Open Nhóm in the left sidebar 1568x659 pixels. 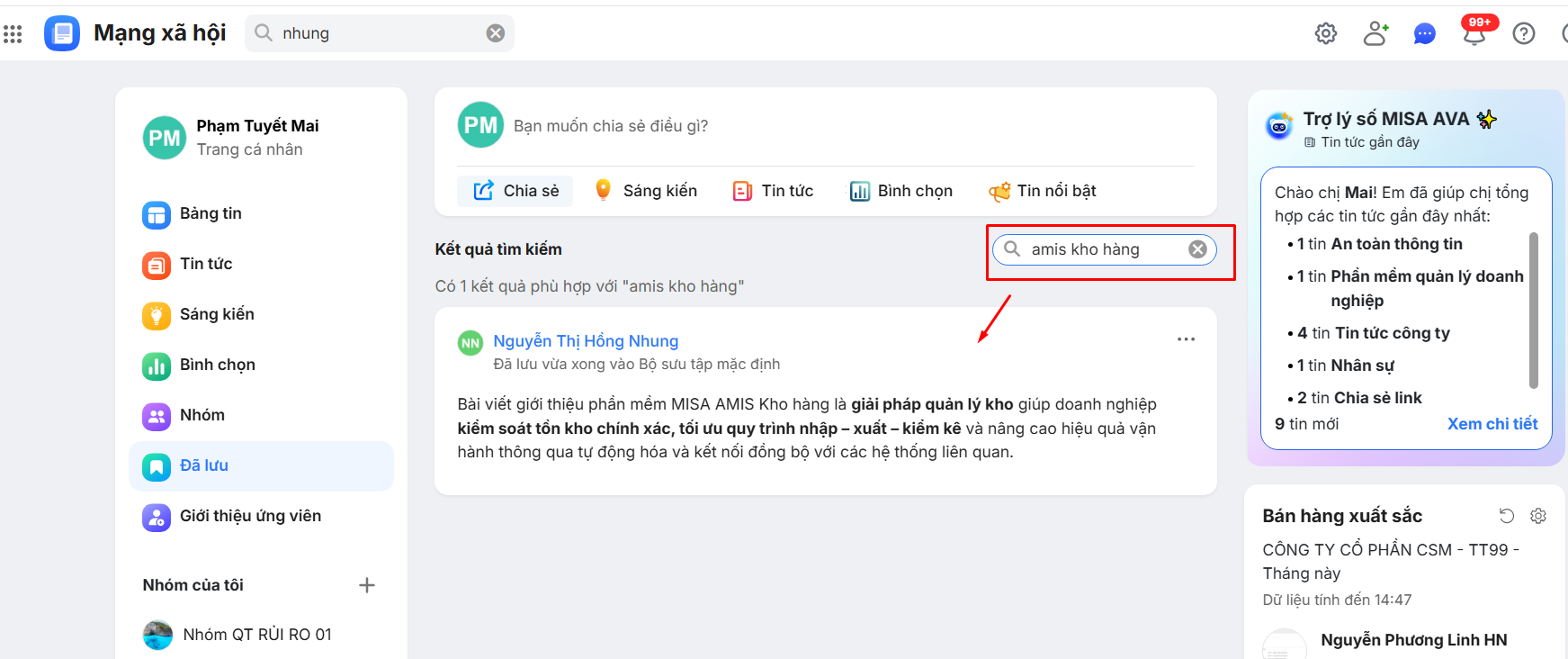pyautogui.click(x=261, y=416)
